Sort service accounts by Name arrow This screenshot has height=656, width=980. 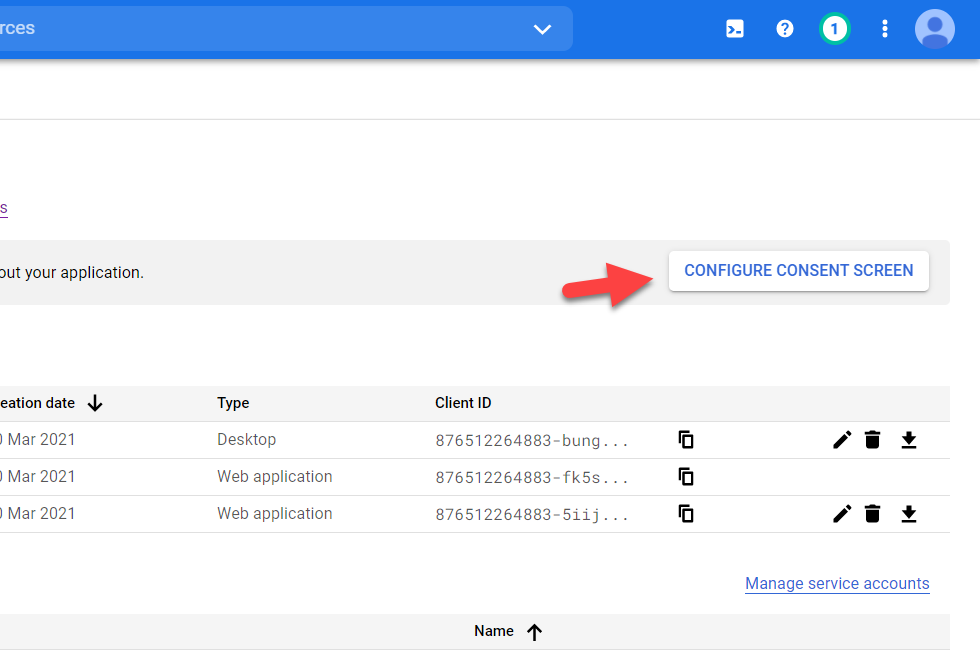point(534,632)
